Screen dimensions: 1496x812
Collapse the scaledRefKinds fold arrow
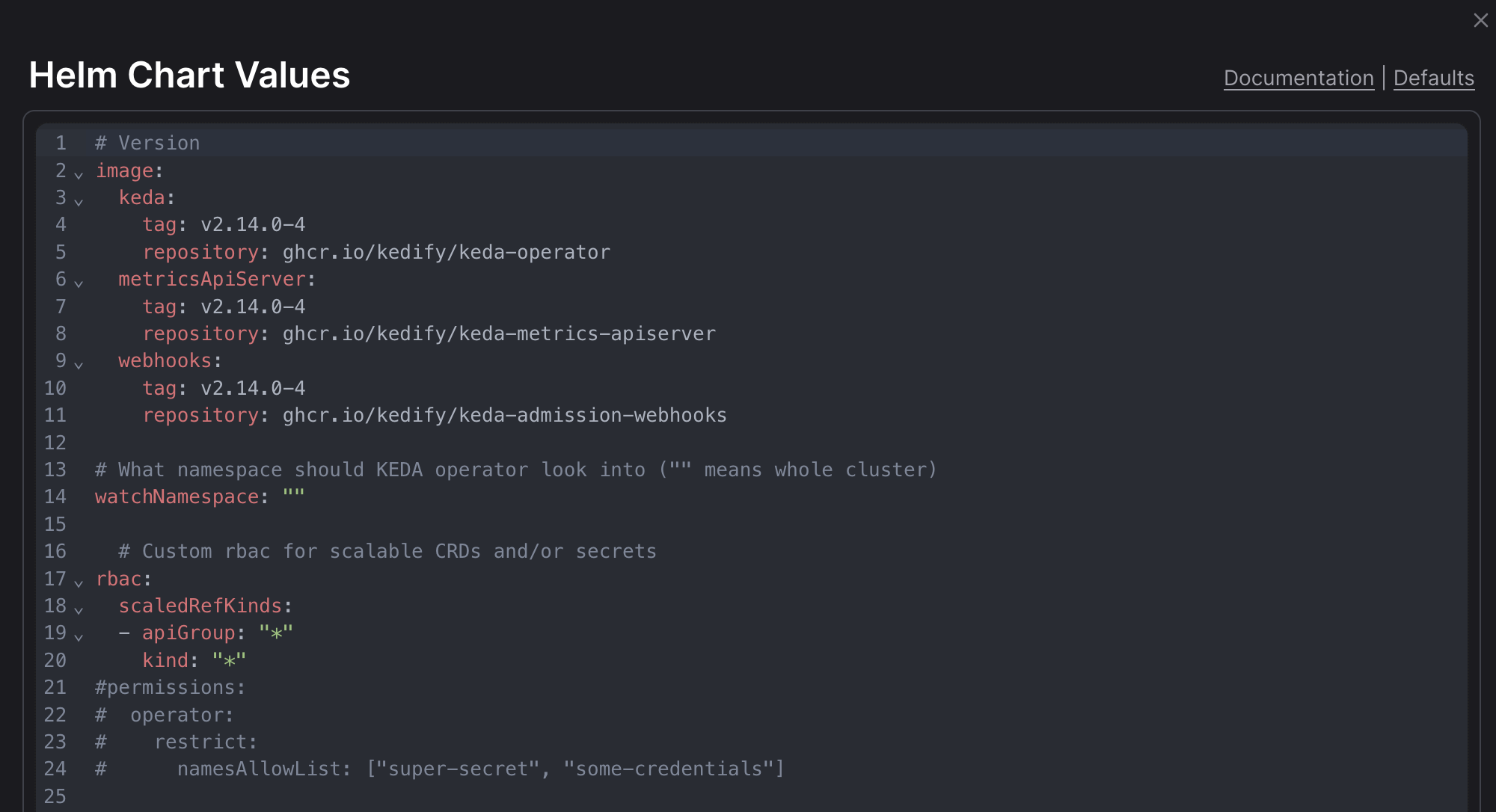(x=79, y=609)
